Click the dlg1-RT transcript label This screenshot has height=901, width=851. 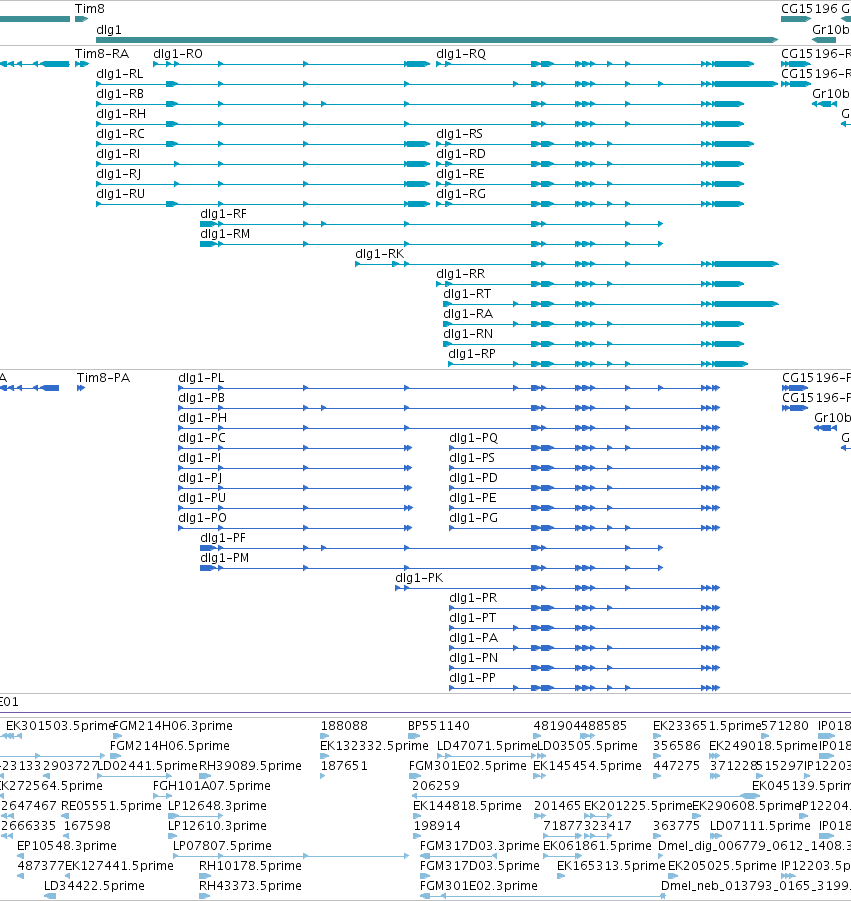point(467,294)
